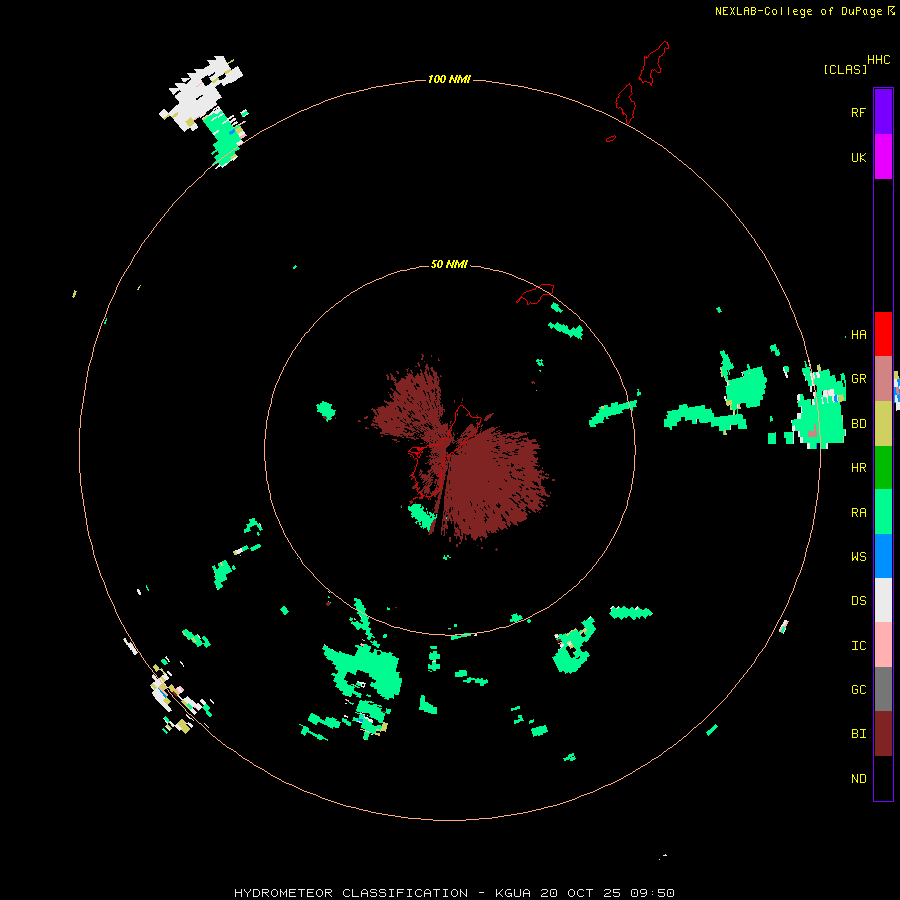Click the DS legend label
Viewport: 900px width, 900px height.
coord(858,601)
